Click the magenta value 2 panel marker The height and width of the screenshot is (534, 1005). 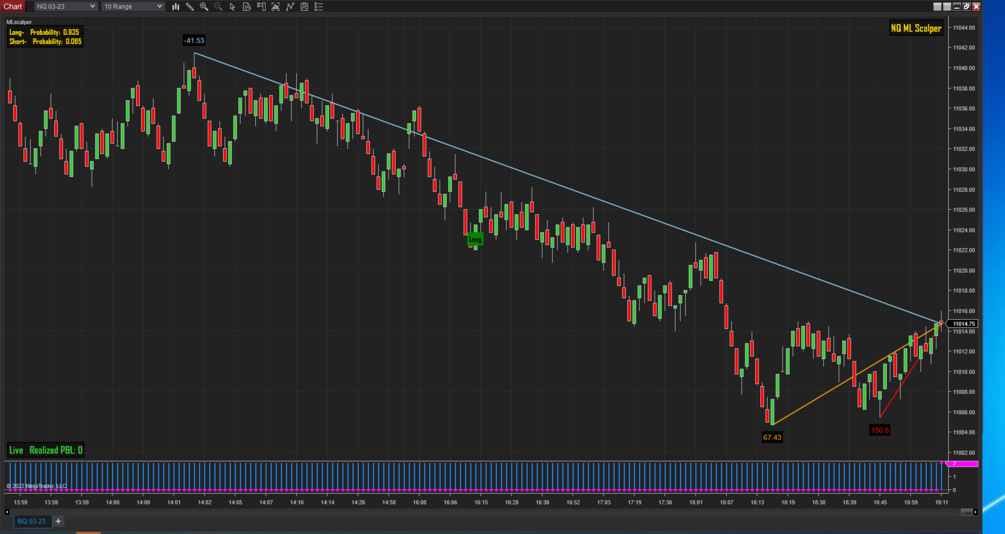[964, 463]
